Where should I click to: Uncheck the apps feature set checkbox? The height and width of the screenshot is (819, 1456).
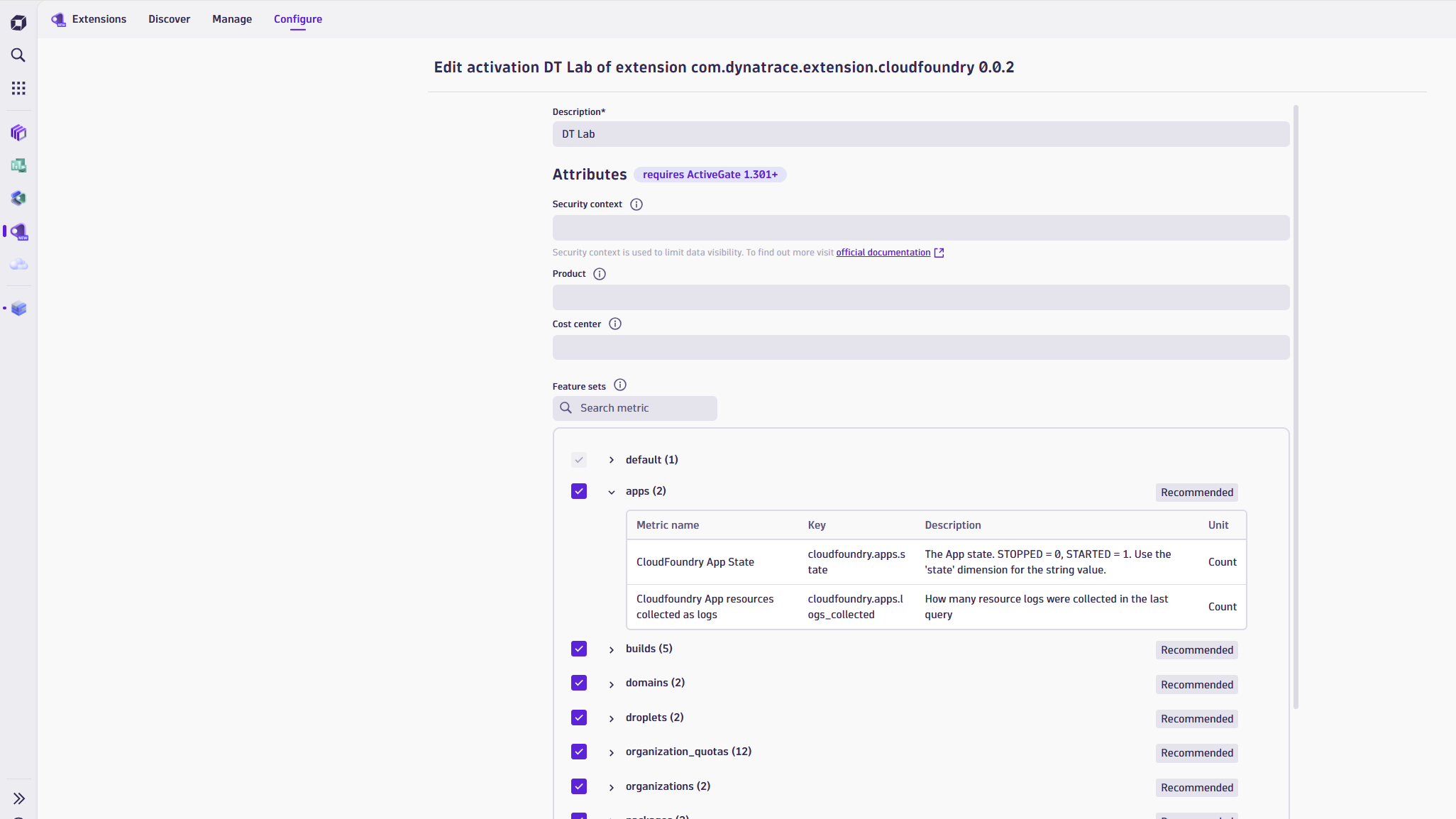click(579, 491)
